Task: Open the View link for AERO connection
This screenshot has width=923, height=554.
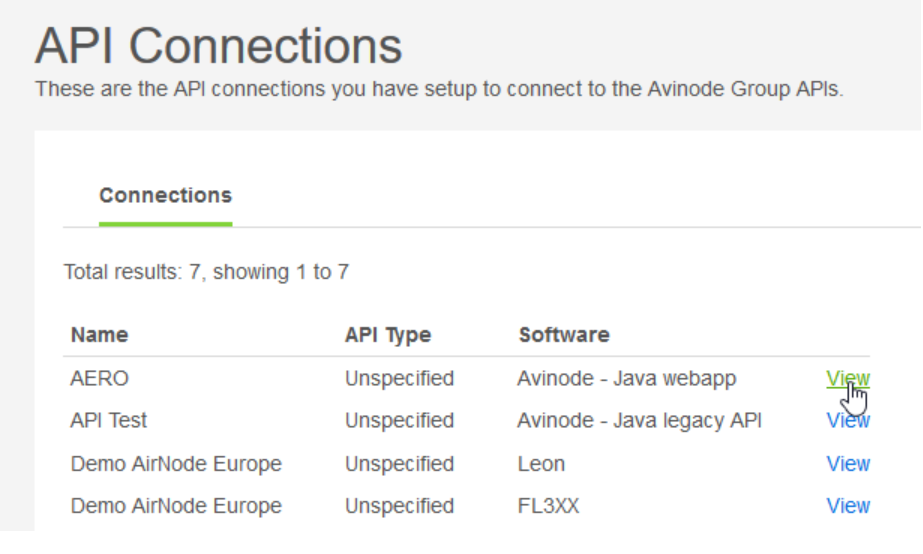Action: pos(848,379)
